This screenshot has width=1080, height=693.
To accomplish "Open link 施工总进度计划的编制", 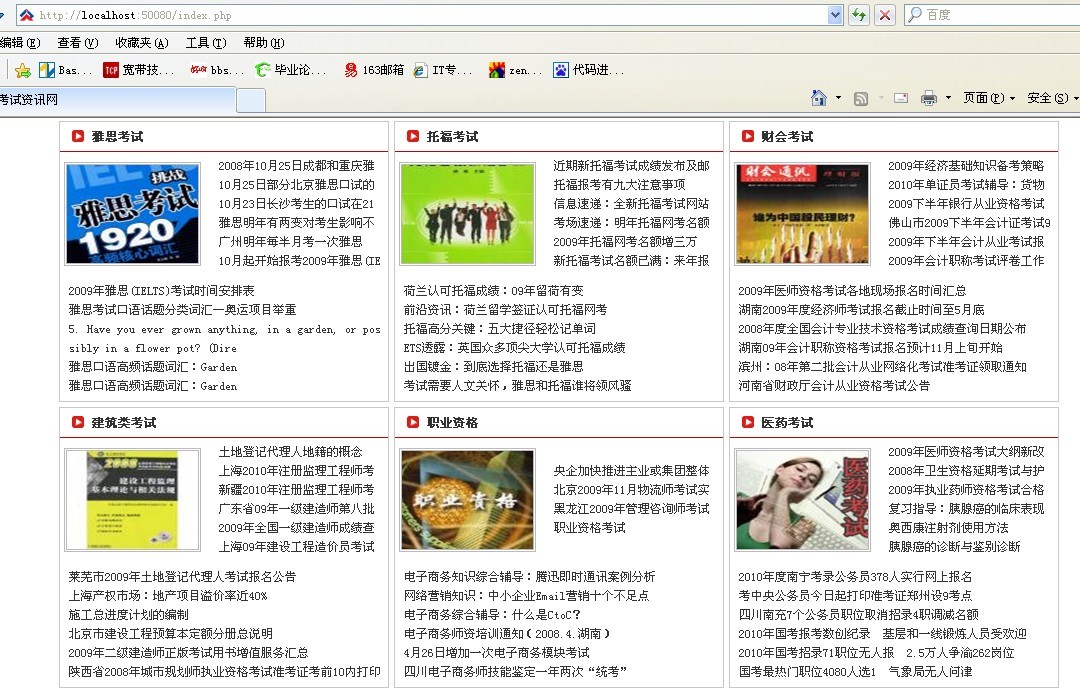I will point(128,615).
